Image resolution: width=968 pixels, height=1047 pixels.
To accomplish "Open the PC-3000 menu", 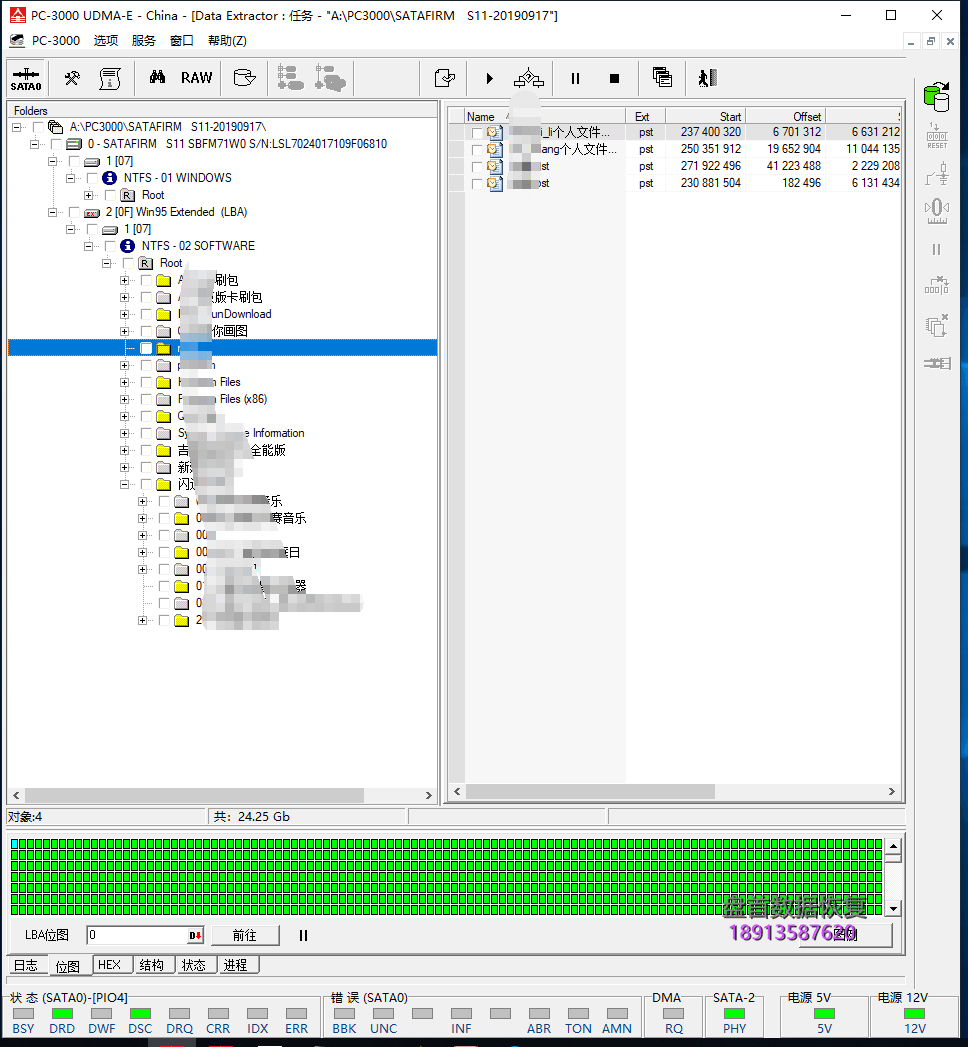I will 56,41.
